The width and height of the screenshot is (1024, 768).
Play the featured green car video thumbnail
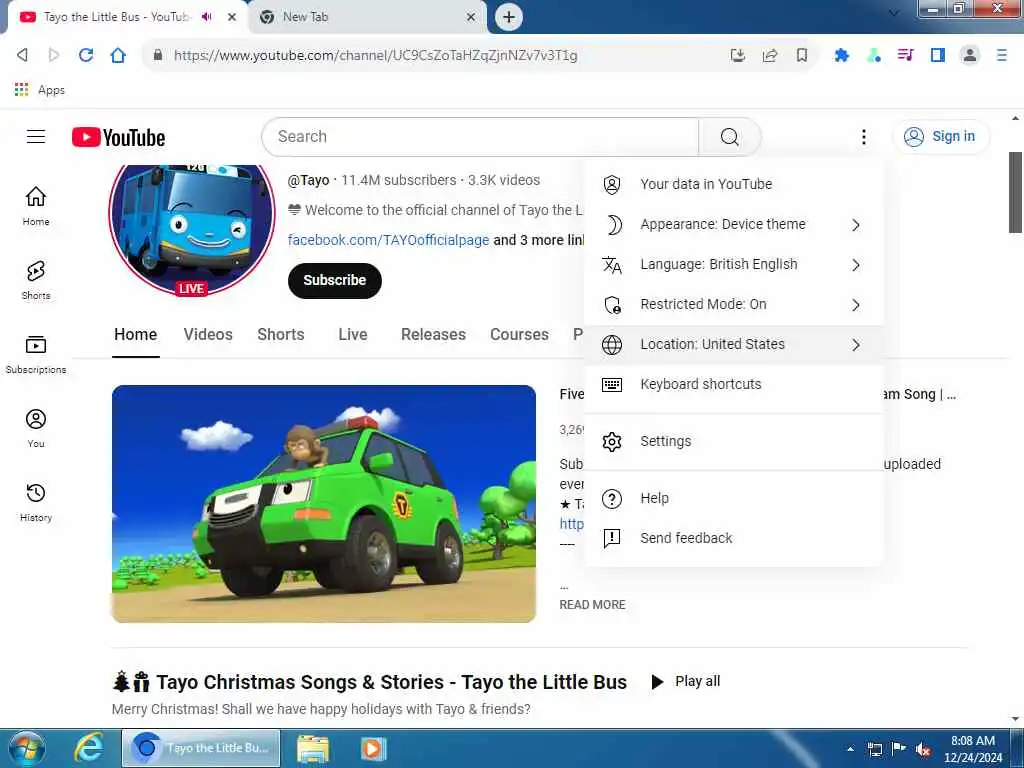(x=324, y=504)
